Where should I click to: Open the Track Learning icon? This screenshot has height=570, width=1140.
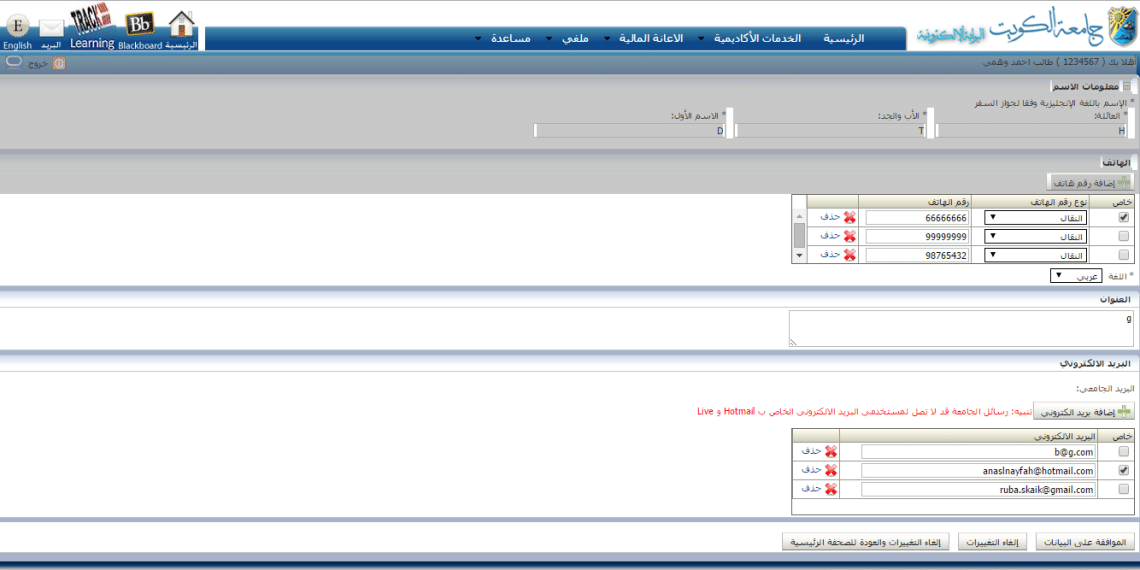coord(91,24)
